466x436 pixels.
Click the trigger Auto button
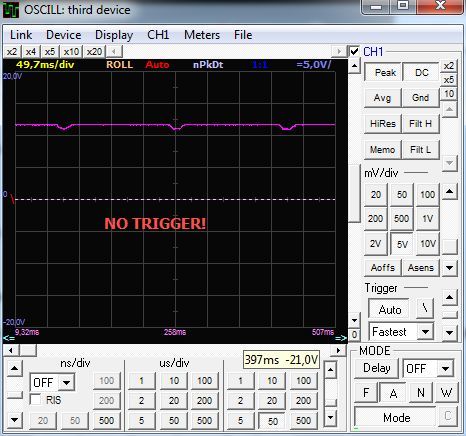point(389,310)
